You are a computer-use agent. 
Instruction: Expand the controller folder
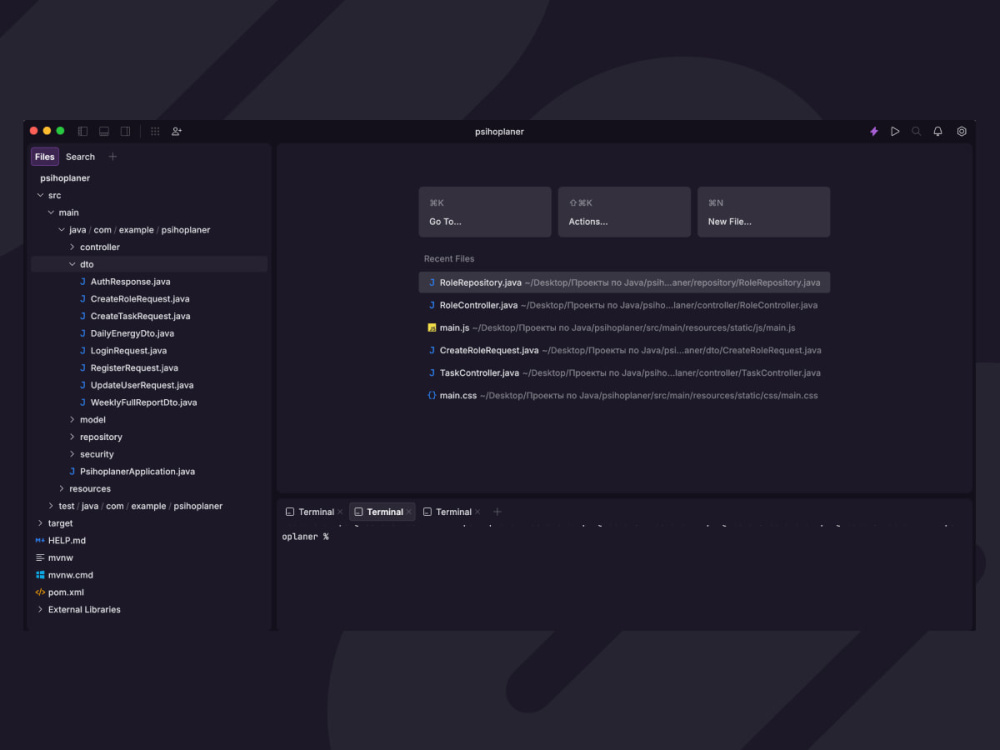72,247
